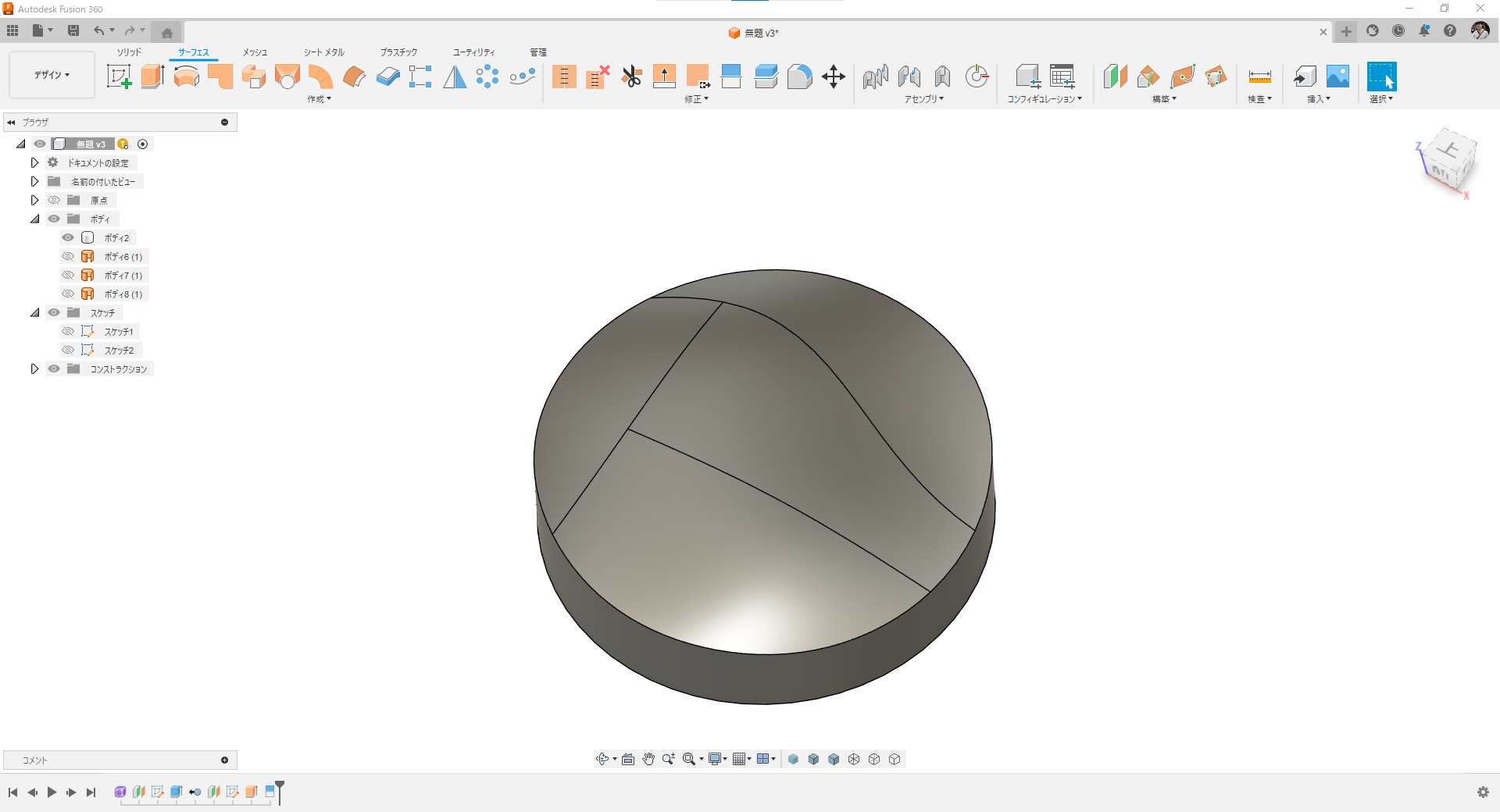Image resolution: width=1500 pixels, height=812 pixels.
Task: Show スケッチ1 via its eye icon
Action: pyautogui.click(x=68, y=331)
